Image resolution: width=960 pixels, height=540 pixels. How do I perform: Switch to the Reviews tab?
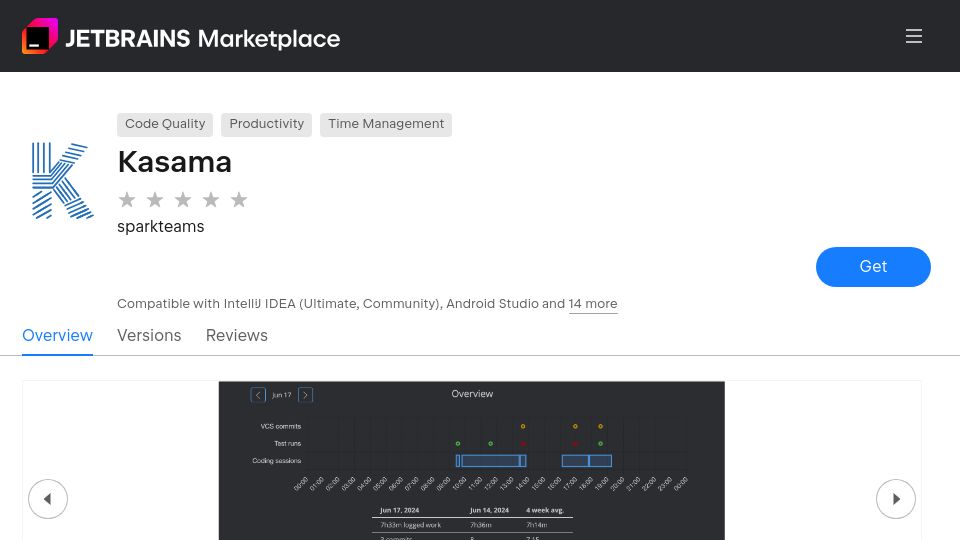coord(236,336)
